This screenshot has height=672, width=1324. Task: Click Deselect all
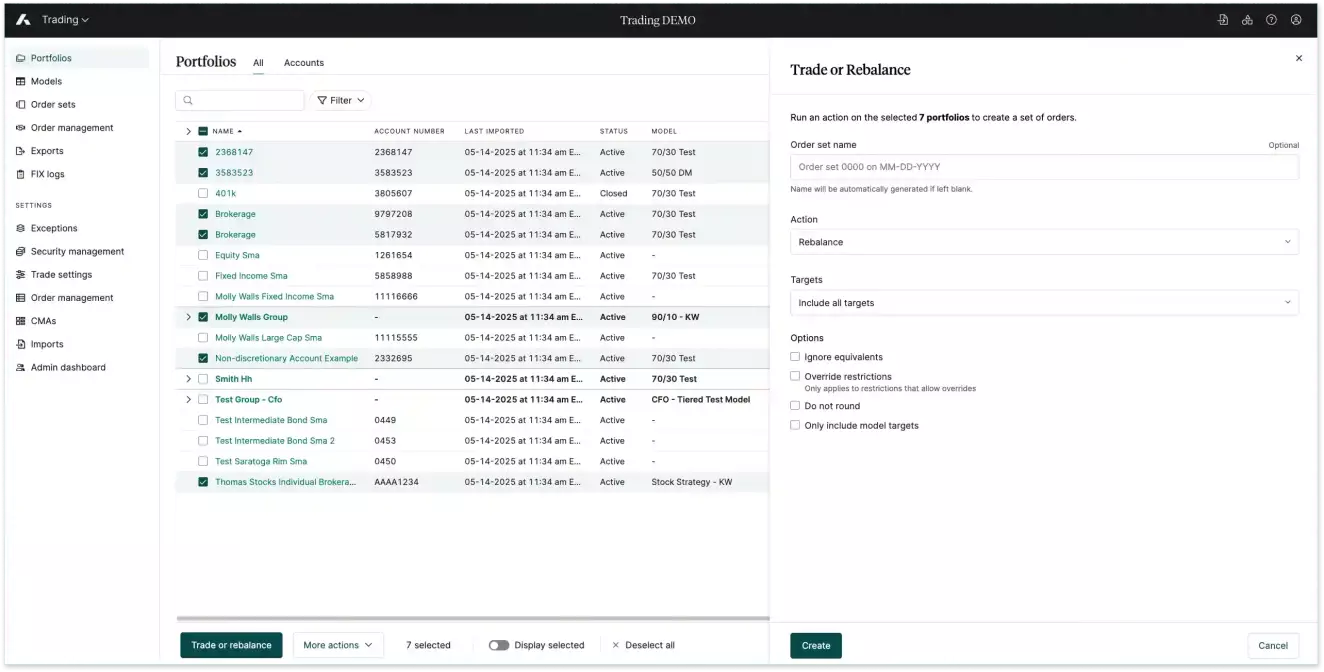click(643, 645)
